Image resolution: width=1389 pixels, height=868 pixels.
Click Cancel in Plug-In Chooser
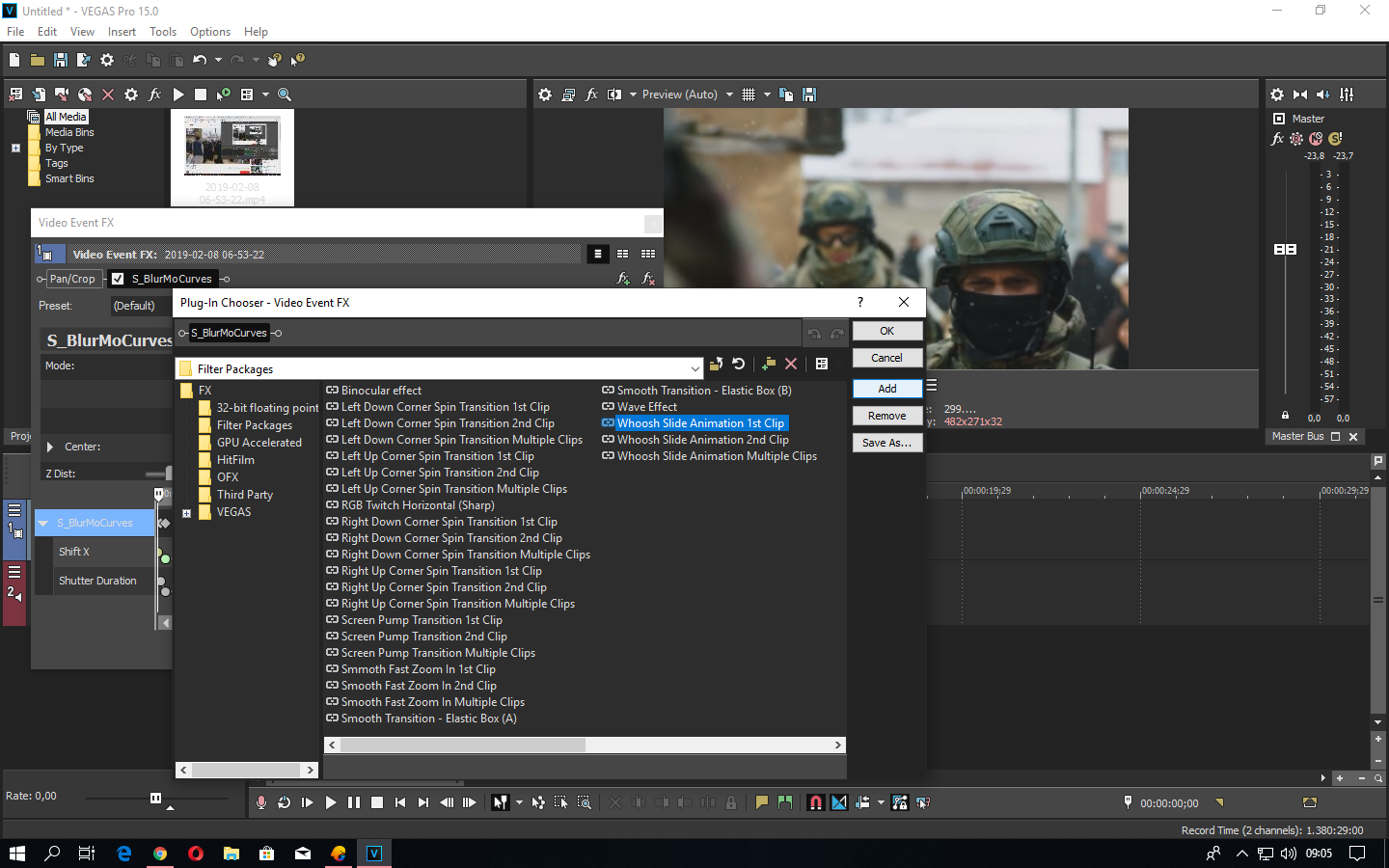[887, 358]
